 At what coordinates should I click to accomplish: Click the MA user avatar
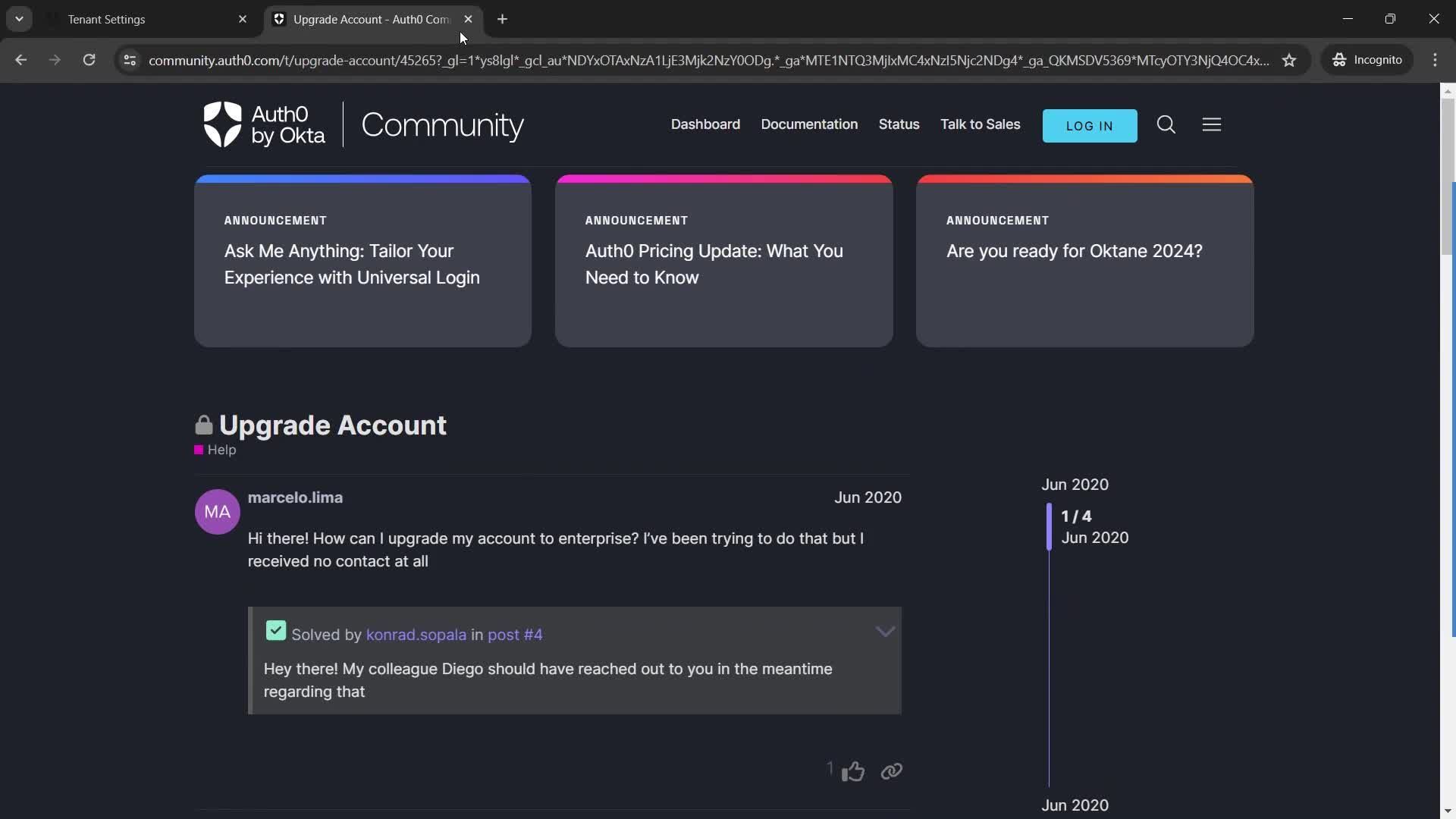click(x=217, y=512)
